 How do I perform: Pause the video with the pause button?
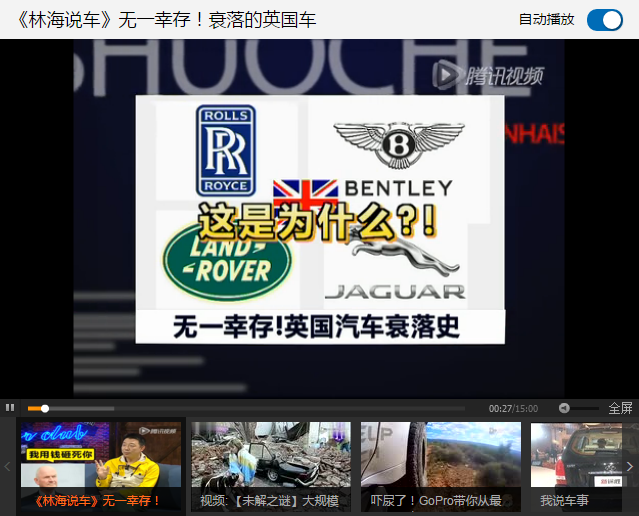pyautogui.click(x=10, y=408)
